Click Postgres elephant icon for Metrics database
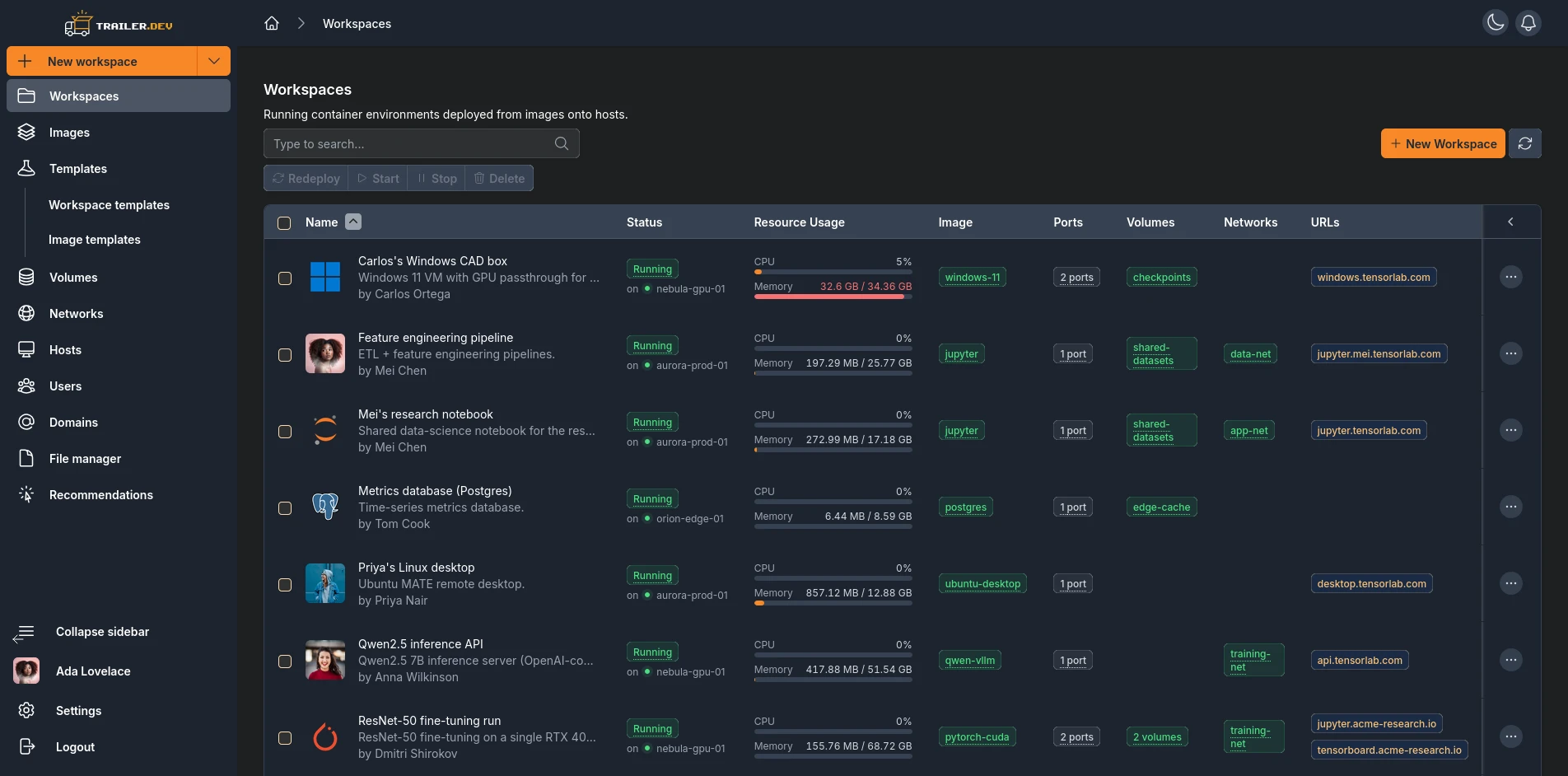Screen dimensions: 1568x776 point(325,507)
